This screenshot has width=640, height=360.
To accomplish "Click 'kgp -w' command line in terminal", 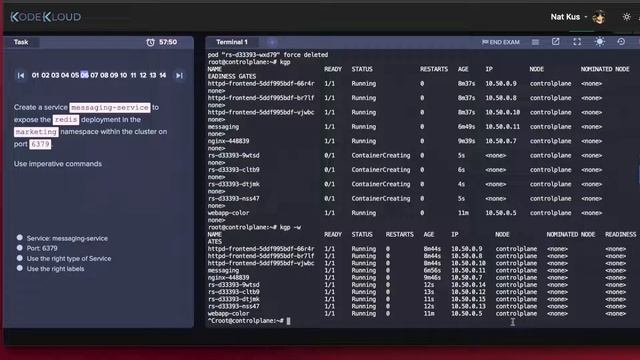I will tap(255, 227).
